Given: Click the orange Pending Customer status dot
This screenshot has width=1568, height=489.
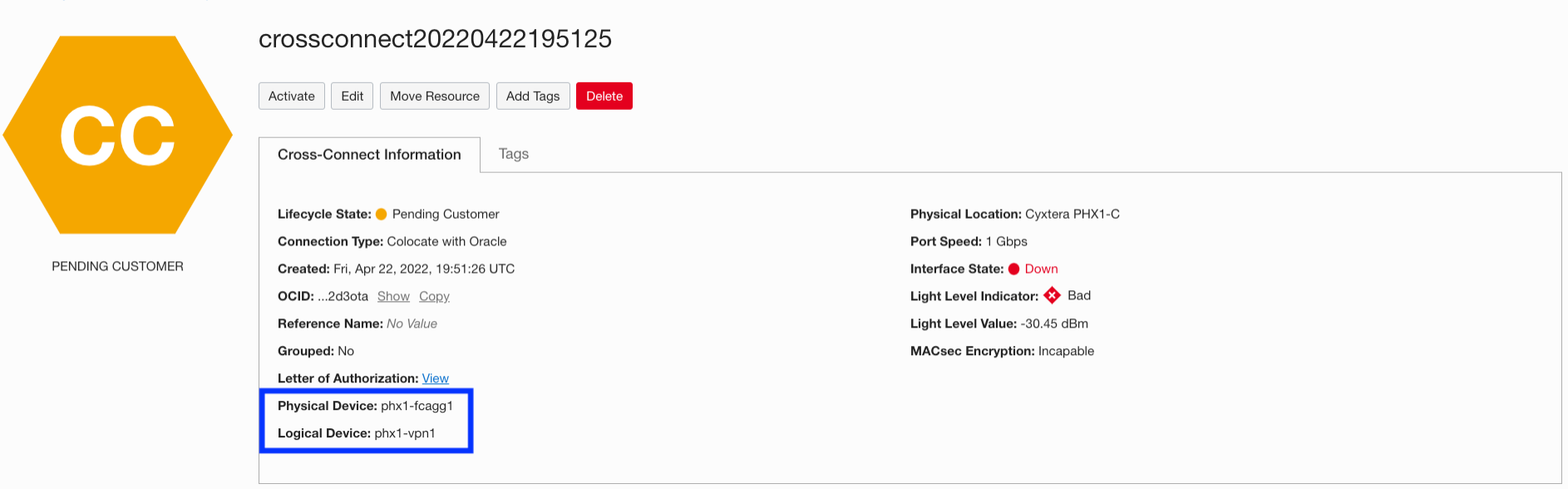Looking at the screenshot, I should (382, 215).
